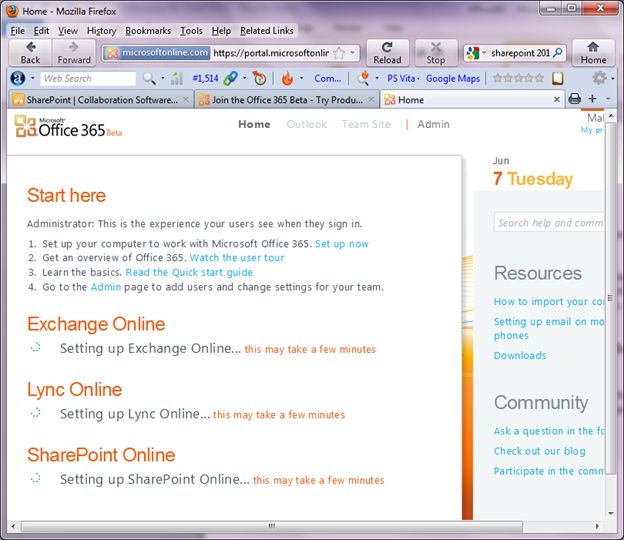The height and width of the screenshot is (540, 624).
Task: Open the Alexa traffic rank graph icon
Action: 176,78
